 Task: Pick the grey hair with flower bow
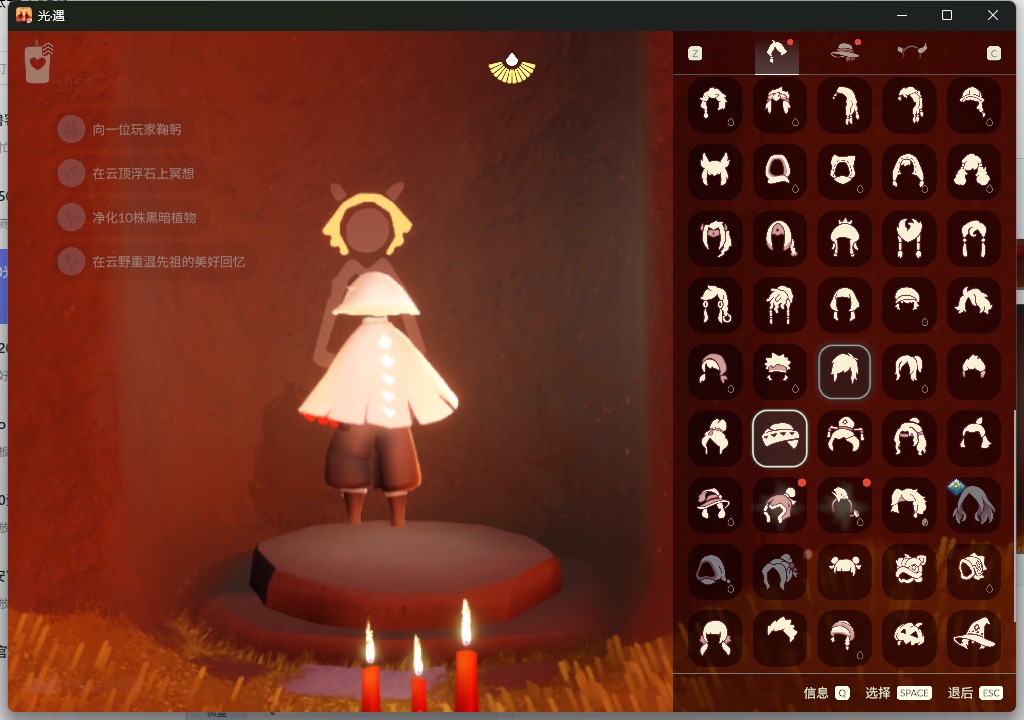pos(780,572)
